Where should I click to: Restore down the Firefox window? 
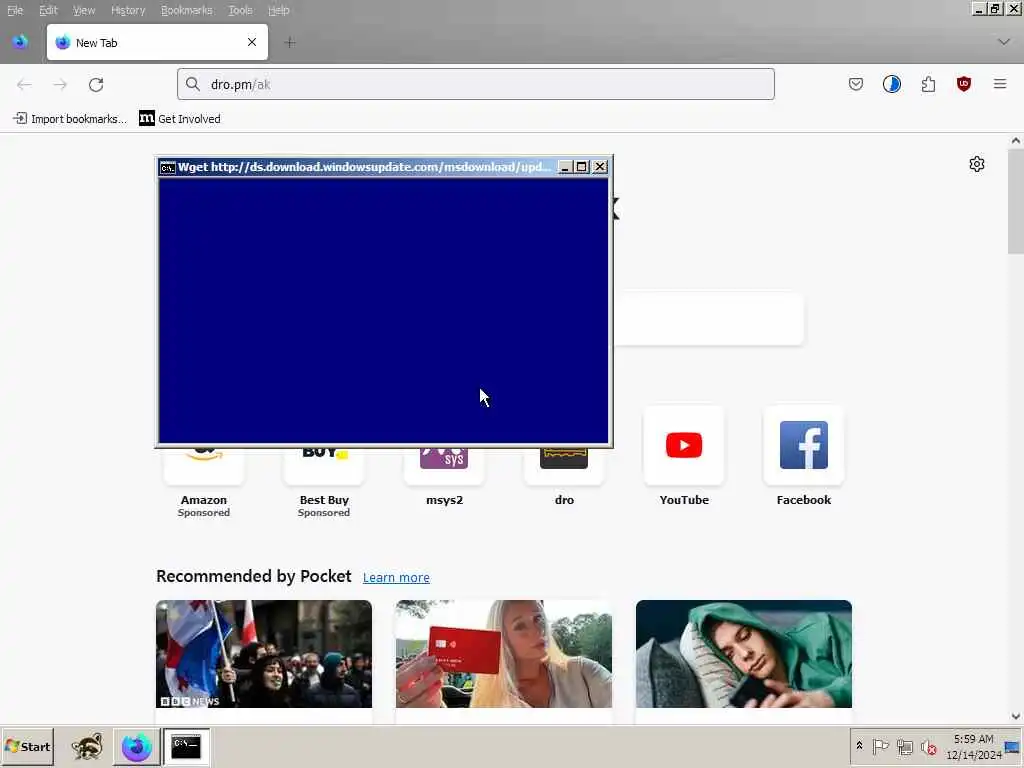995,8
